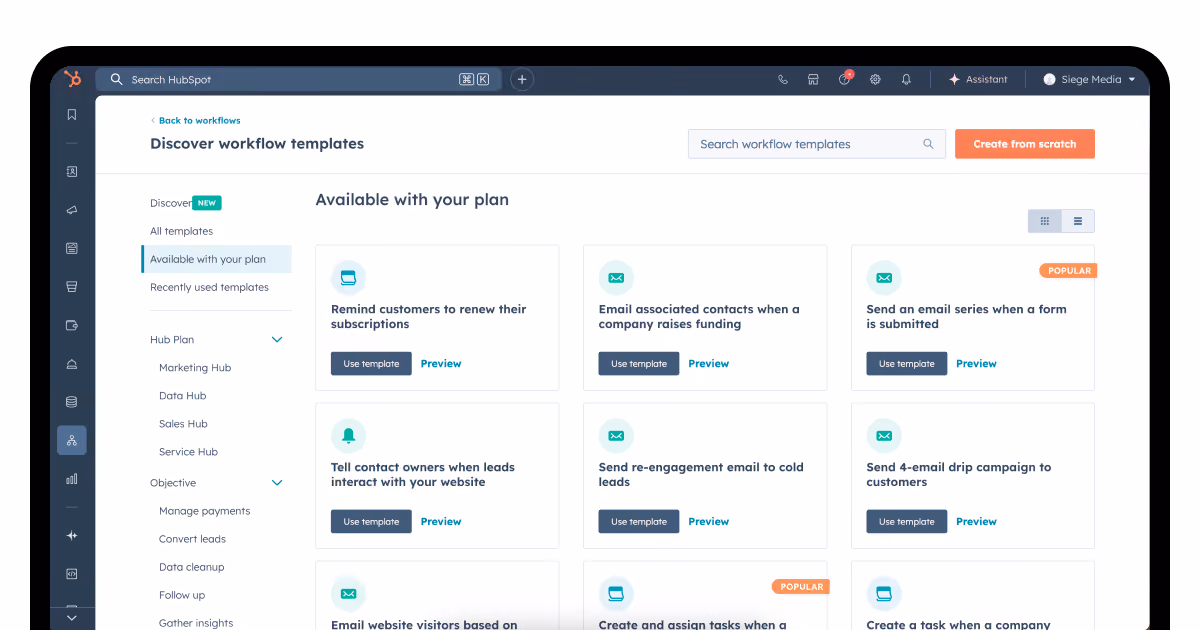
Task: Filter by Marketing Hub
Action: click(x=195, y=368)
